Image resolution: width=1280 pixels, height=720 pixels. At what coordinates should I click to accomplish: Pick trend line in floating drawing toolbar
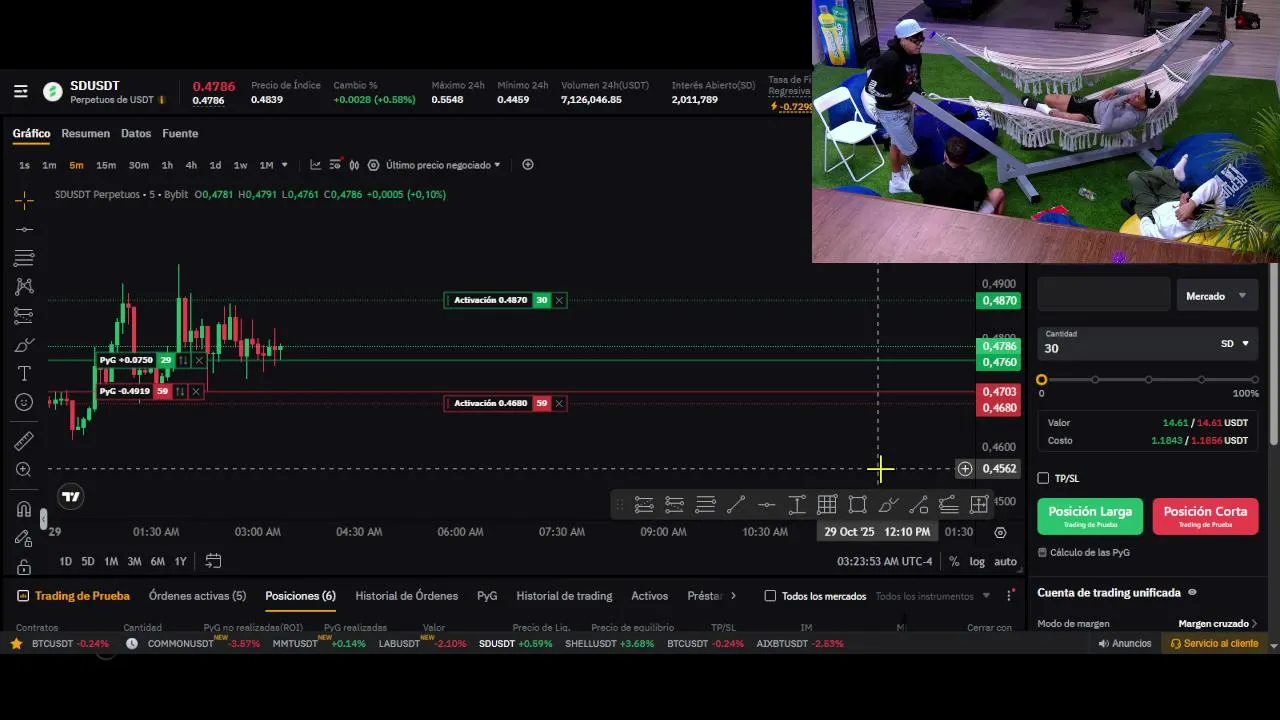(736, 505)
